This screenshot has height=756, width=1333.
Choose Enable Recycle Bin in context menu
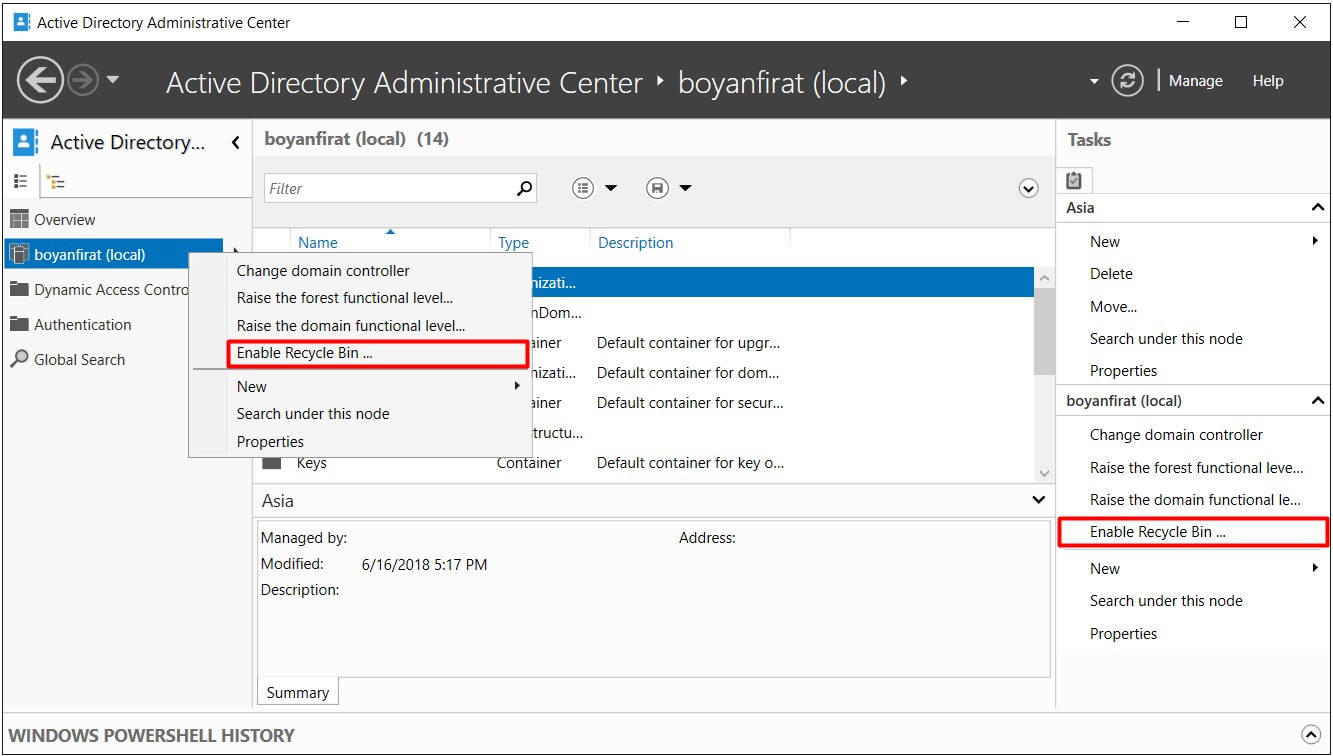[x=377, y=354]
